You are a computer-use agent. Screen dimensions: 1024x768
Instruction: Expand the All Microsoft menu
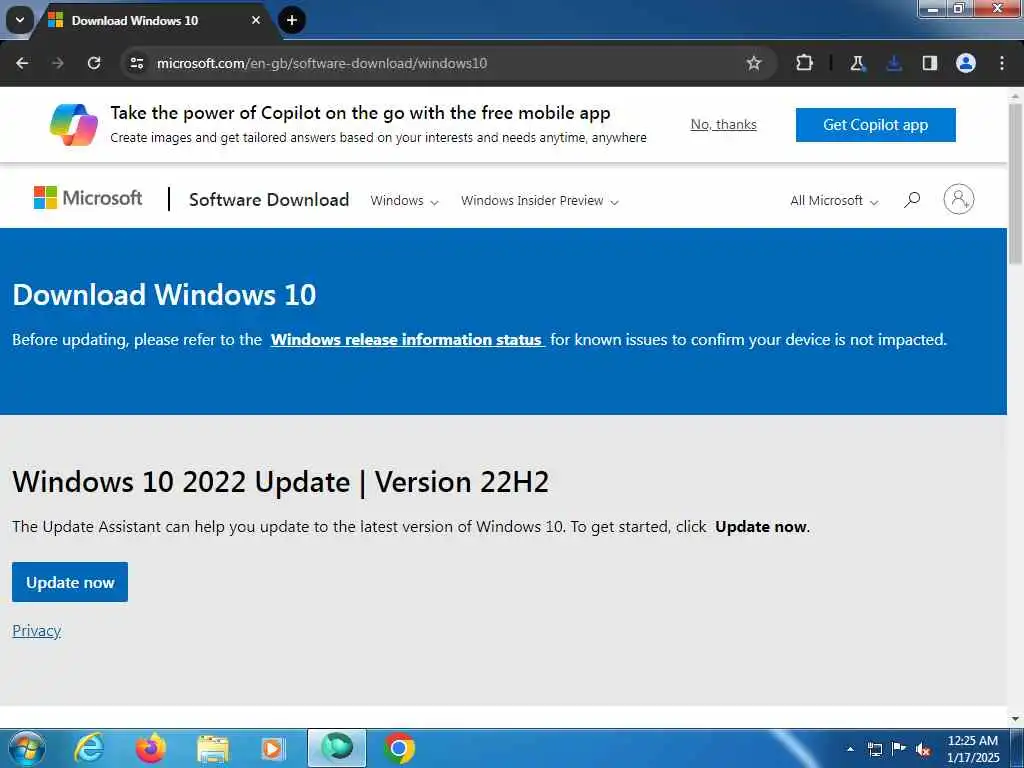coord(834,200)
